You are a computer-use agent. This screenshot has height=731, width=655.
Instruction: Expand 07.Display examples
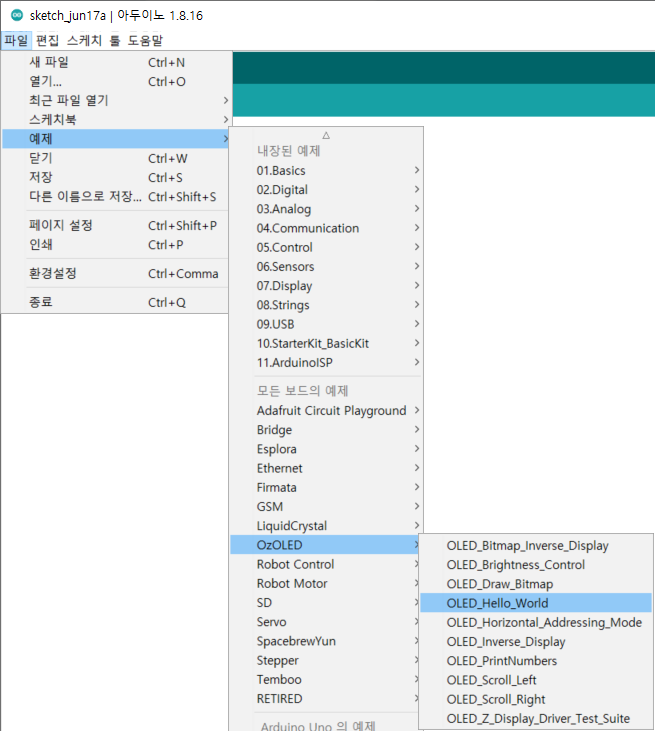pyautogui.click(x=326, y=285)
